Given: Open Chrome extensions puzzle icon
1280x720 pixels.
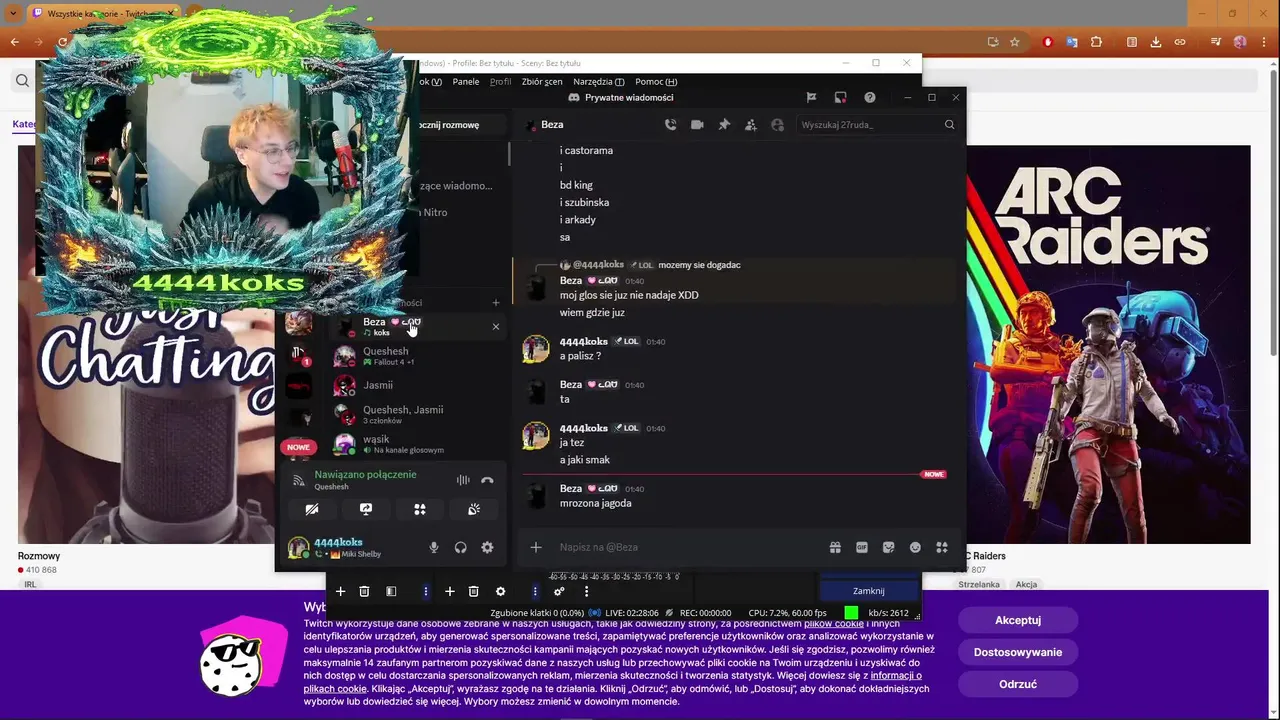Looking at the screenshot, I should tap(1096, 42).
